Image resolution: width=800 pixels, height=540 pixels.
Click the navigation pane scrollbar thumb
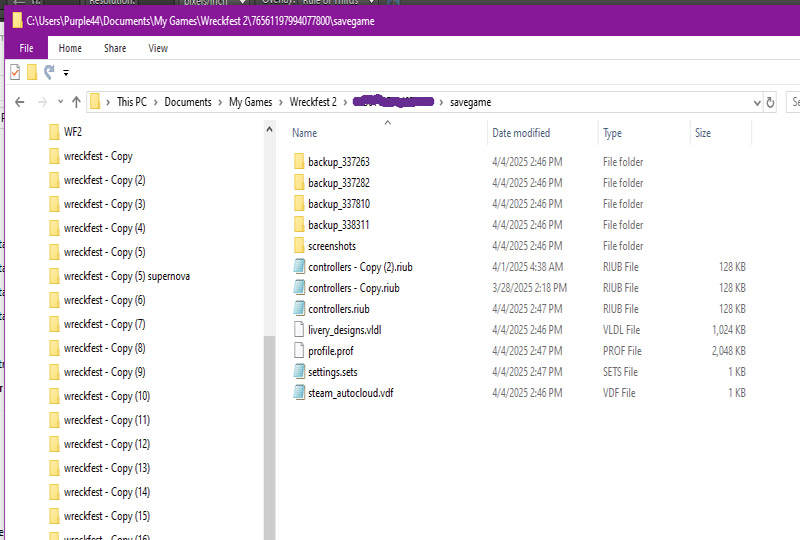click(x=269, y=438)
